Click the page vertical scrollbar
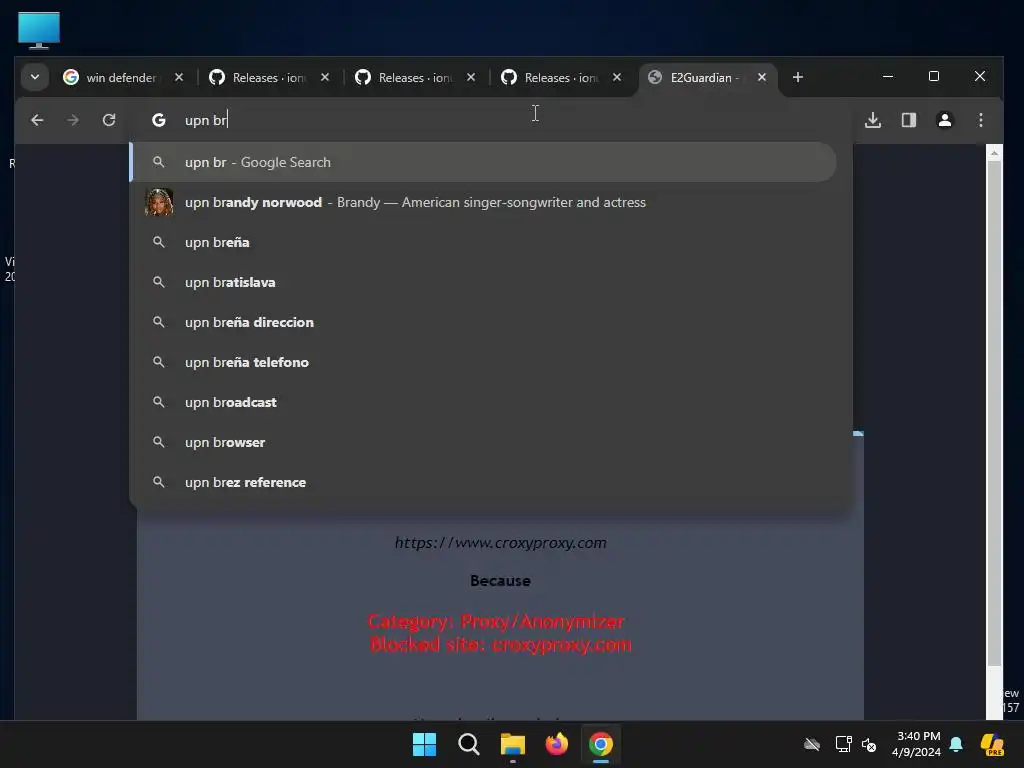1024x768 pixels. pos(994,413)
